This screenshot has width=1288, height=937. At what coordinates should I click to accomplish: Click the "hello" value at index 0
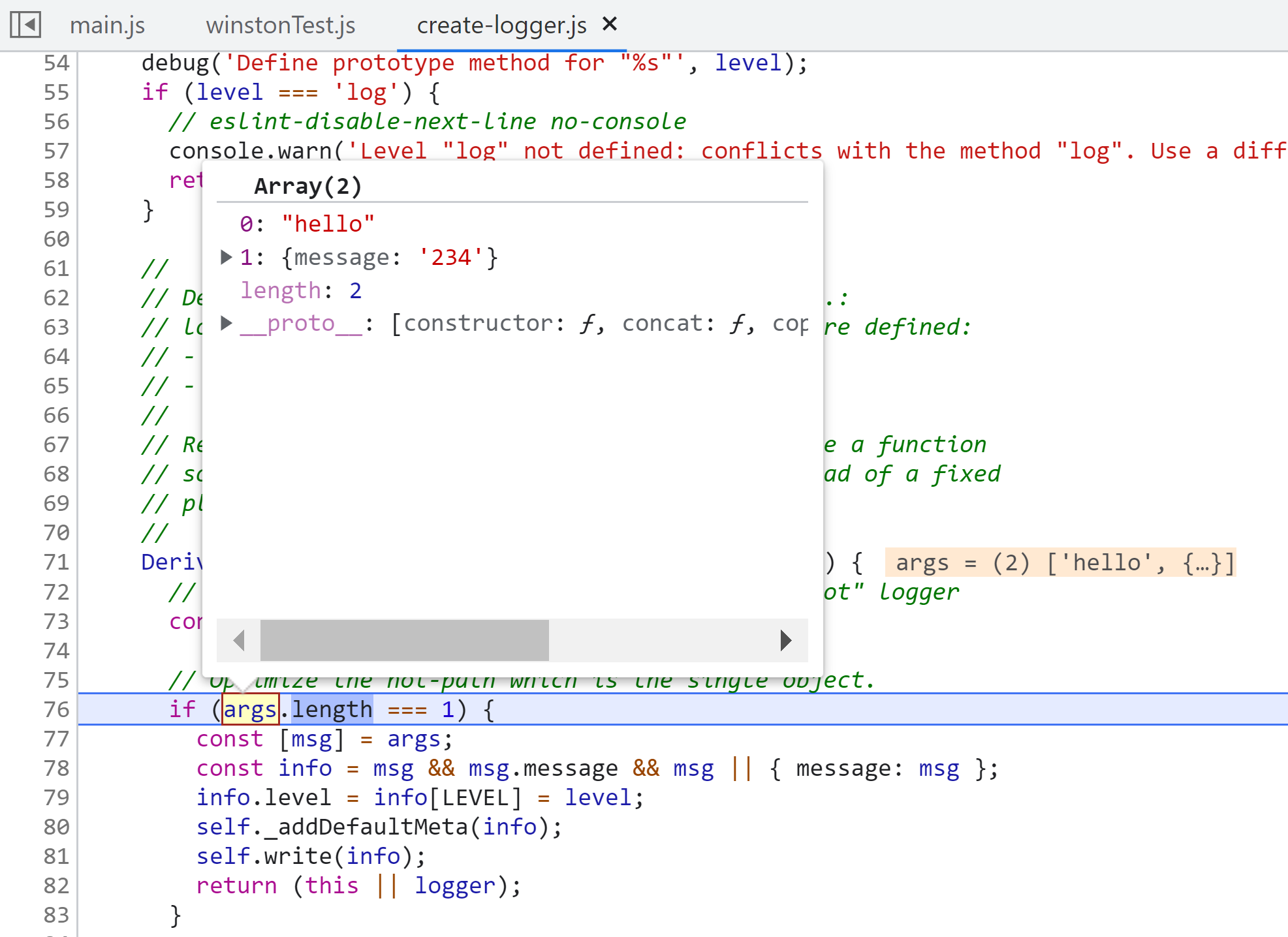point(328,224)
